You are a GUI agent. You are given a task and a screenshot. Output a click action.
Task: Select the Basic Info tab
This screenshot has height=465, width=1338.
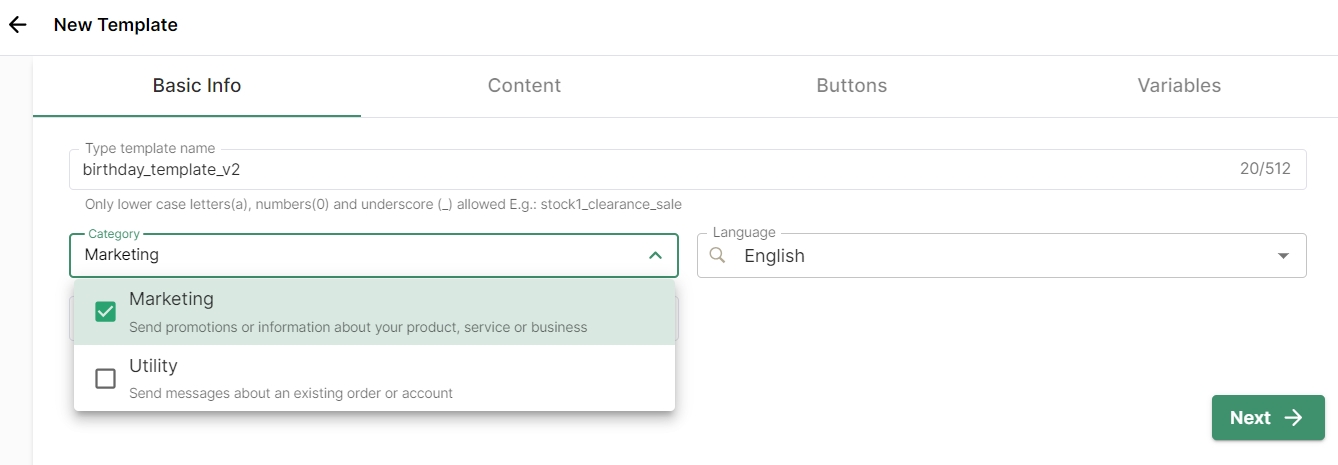coord(197,86)
